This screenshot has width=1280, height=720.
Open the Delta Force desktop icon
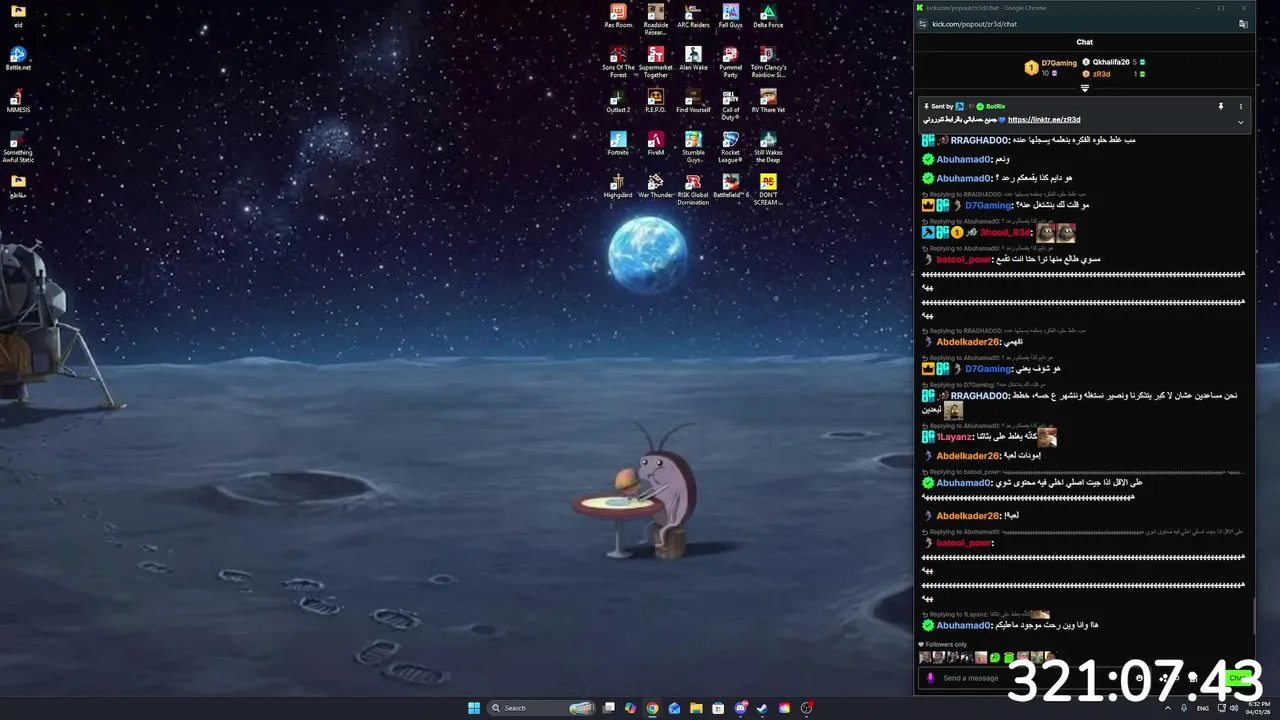[768, 16]
